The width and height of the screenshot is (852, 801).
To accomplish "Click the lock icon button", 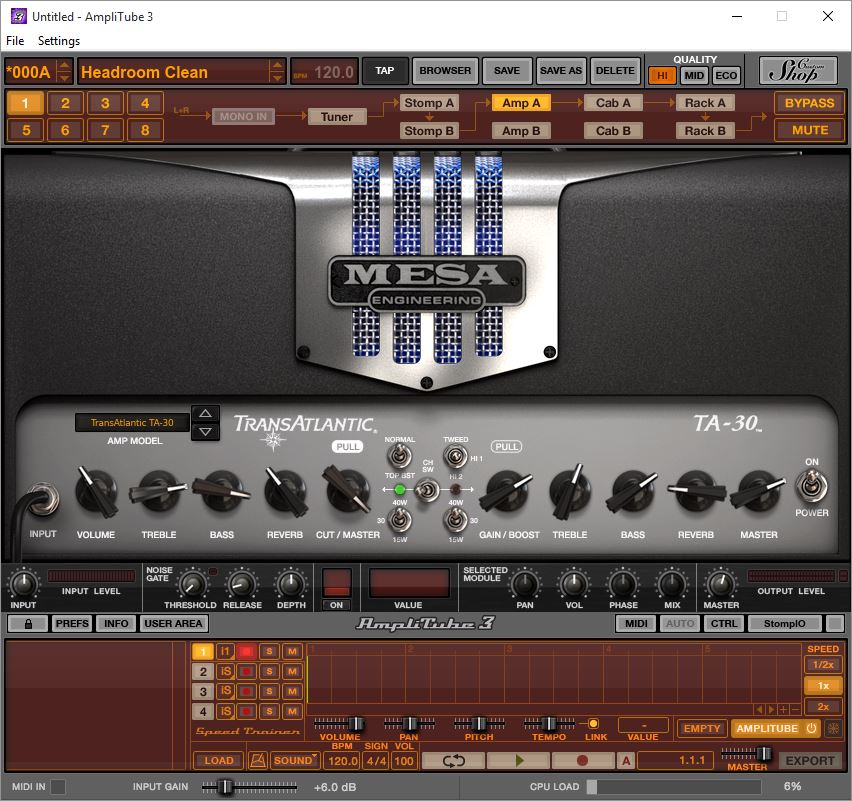I will pyautogui.click(x=28, y=623).
